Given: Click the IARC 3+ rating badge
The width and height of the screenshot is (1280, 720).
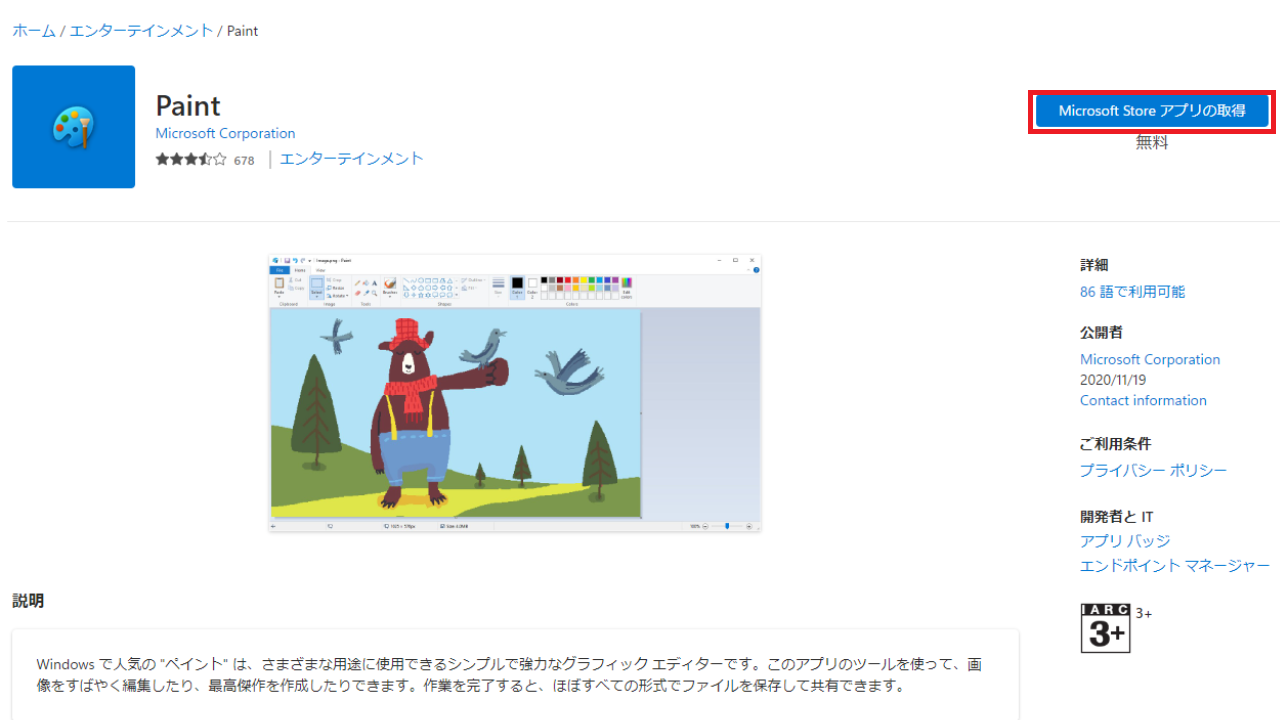Looking at the screenshot, I should point(1106,628).
